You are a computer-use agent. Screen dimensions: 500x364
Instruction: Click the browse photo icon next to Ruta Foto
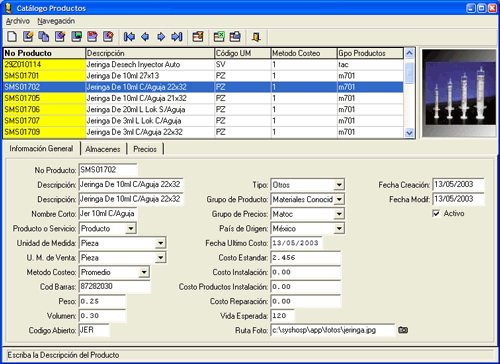click(x=403, y=330)
